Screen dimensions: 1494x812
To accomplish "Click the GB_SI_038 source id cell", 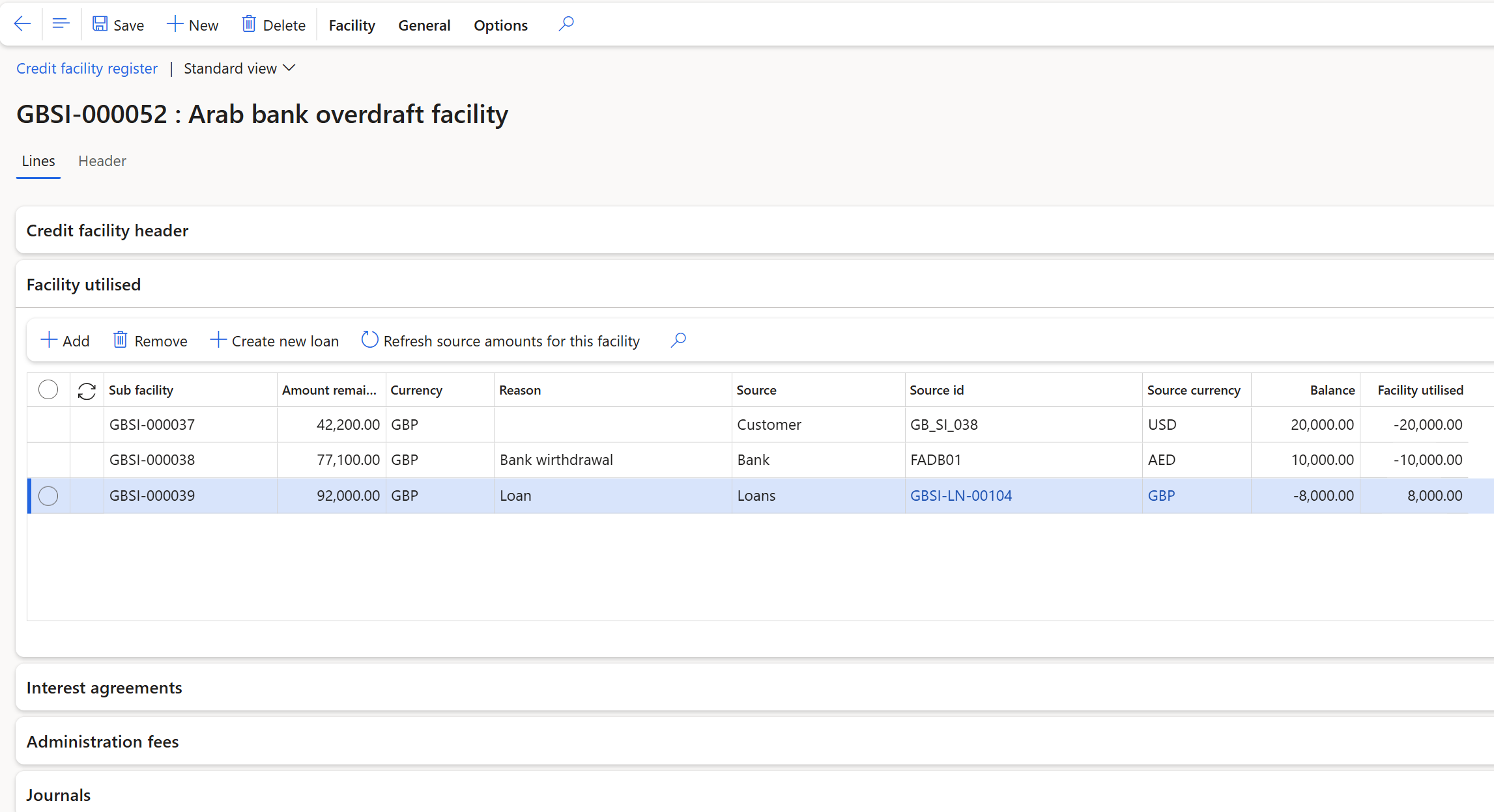I will coord(1024,425).
